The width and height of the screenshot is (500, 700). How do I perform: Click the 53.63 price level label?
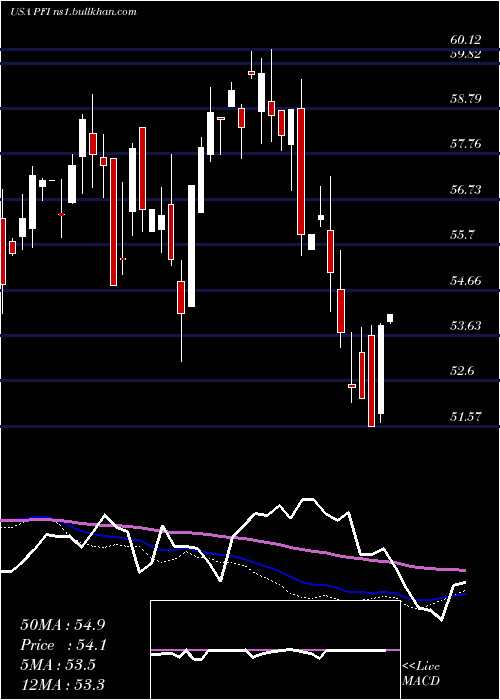466,326
